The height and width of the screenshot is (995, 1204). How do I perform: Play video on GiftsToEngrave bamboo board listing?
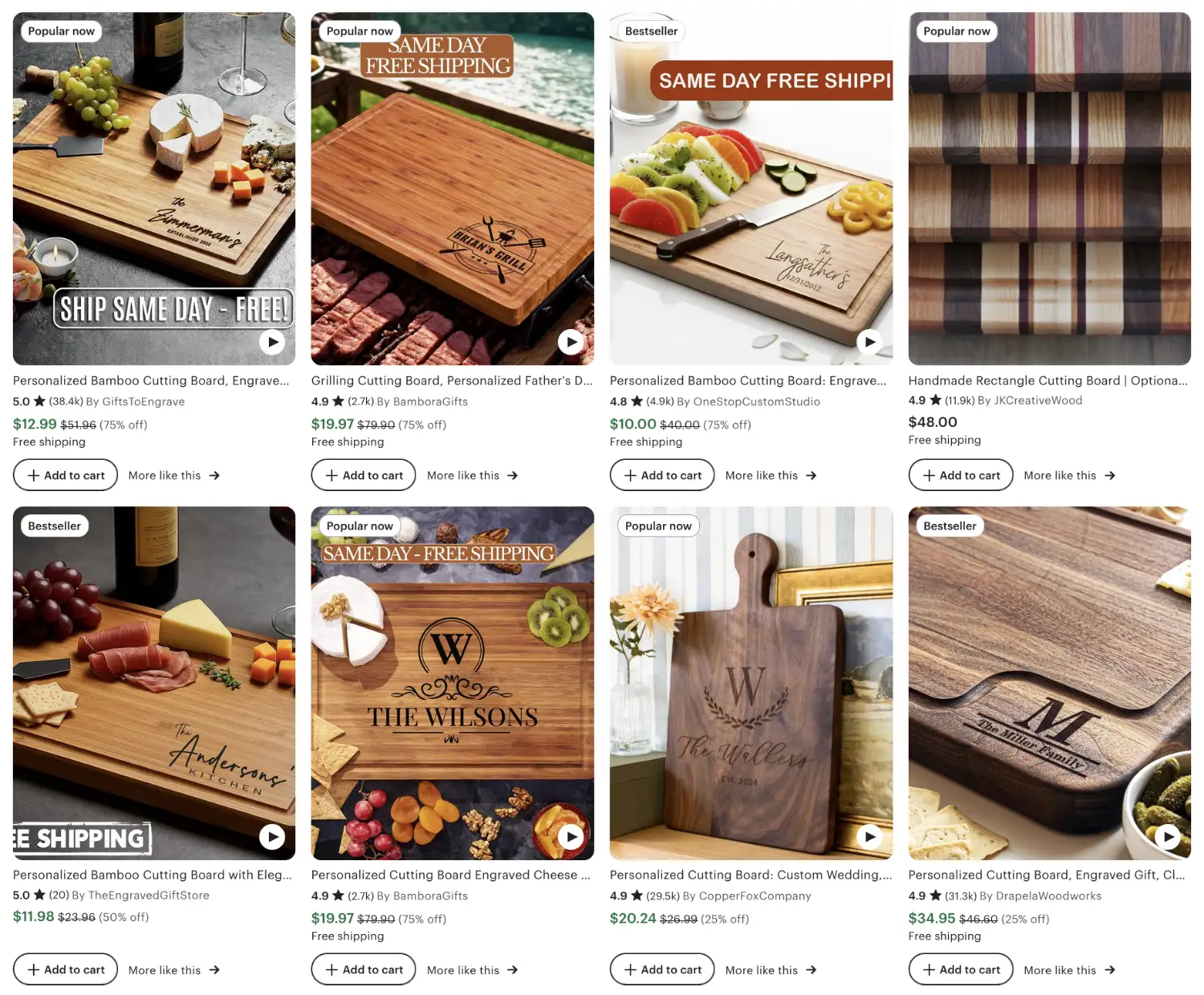point(273,343)
